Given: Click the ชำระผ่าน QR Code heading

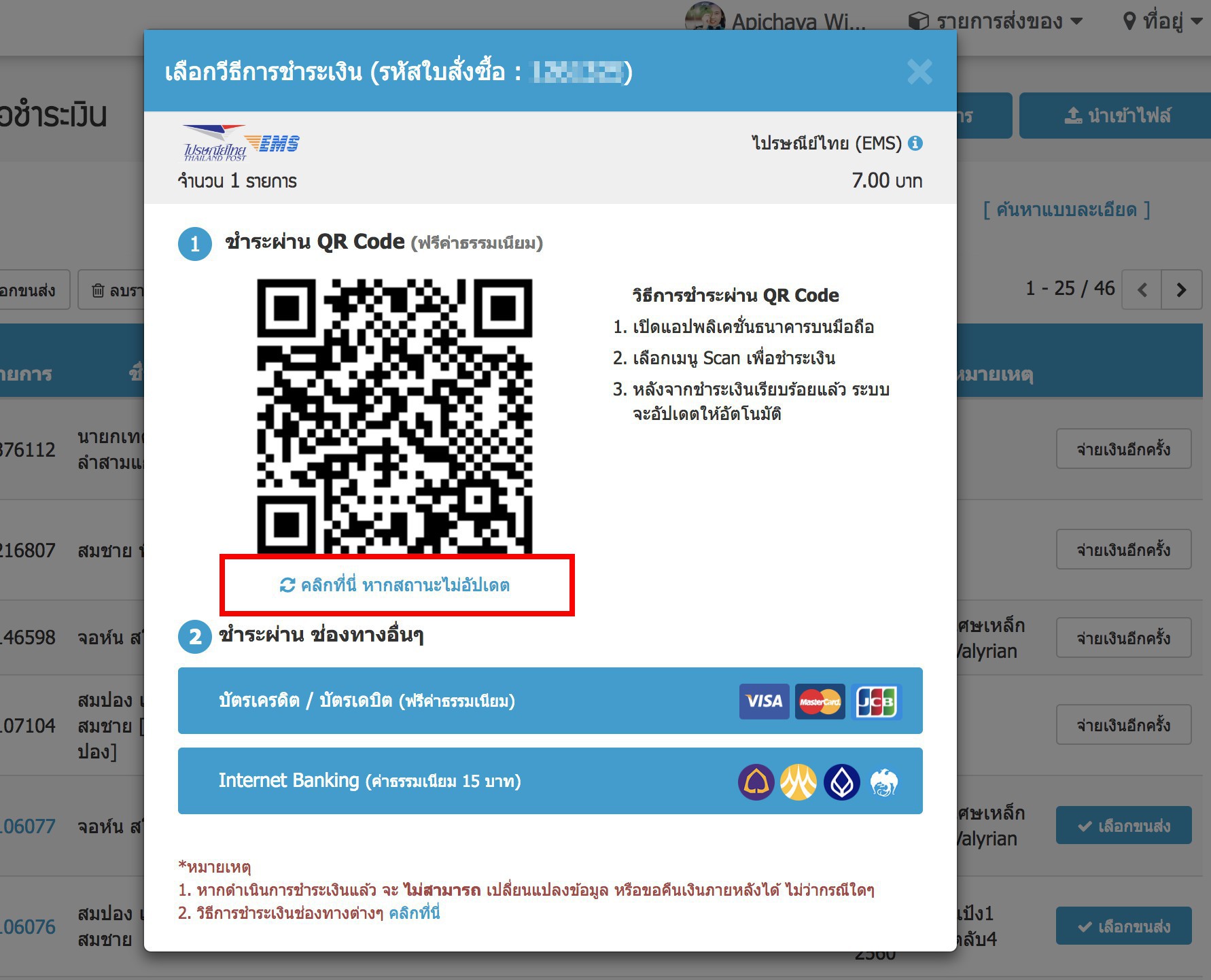Looking at the screenshot, I should tap(383, 242).
